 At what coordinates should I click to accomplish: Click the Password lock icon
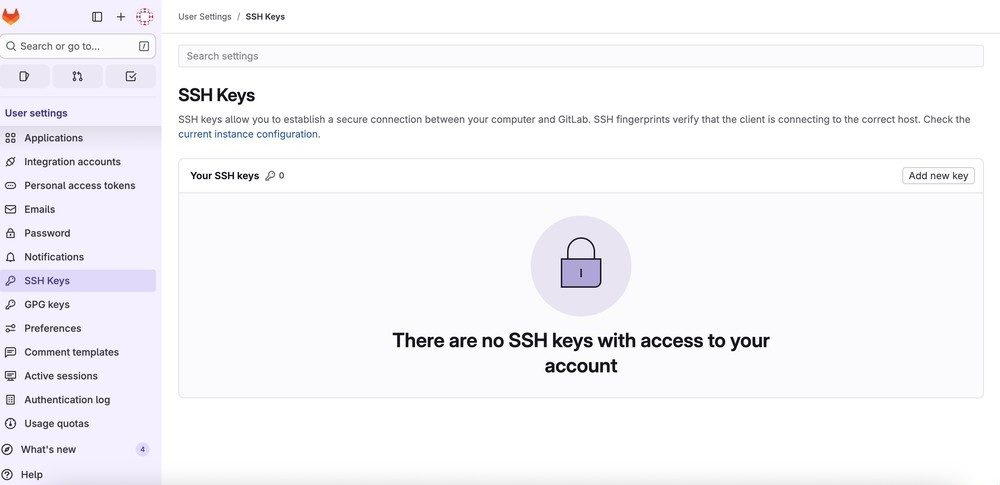10,233
